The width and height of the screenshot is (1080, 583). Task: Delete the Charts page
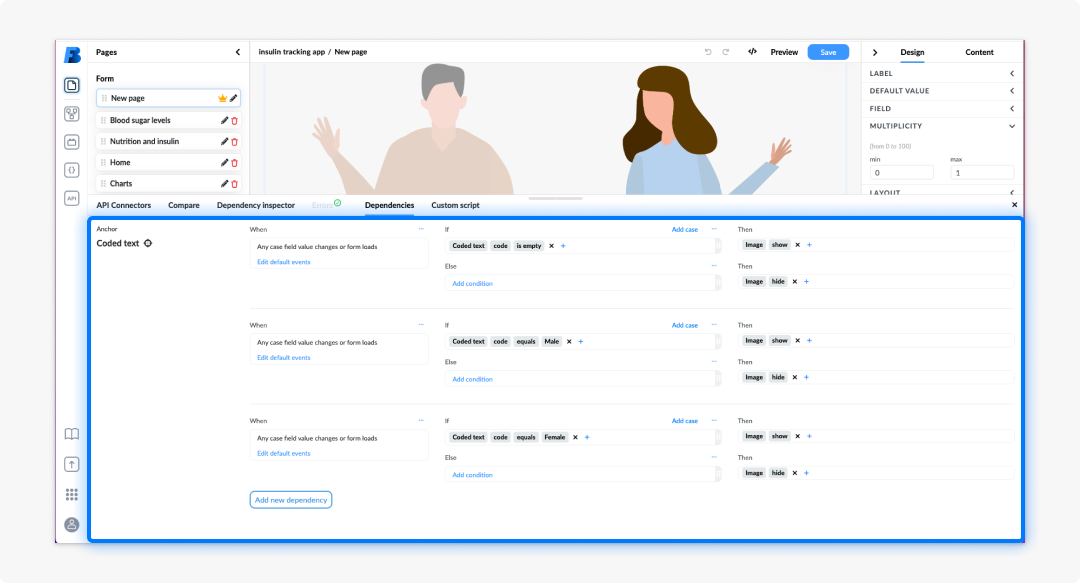[234, 184]
